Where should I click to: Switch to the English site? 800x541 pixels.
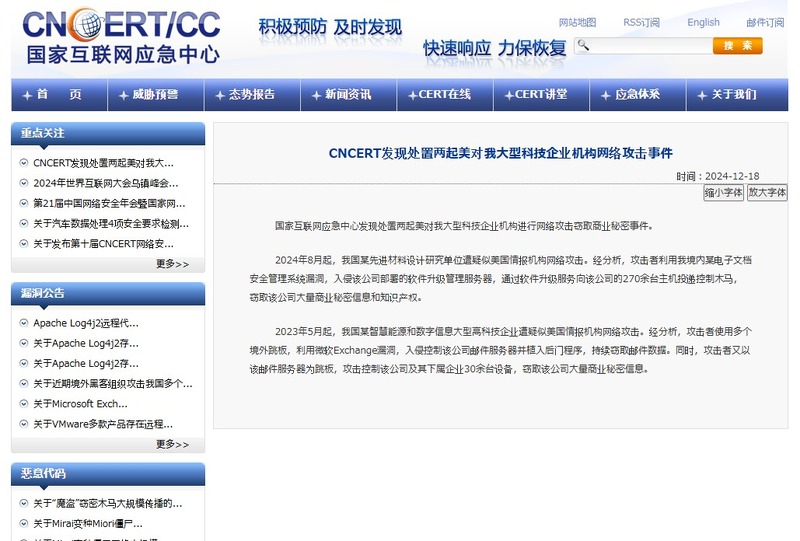click(703, 22)
